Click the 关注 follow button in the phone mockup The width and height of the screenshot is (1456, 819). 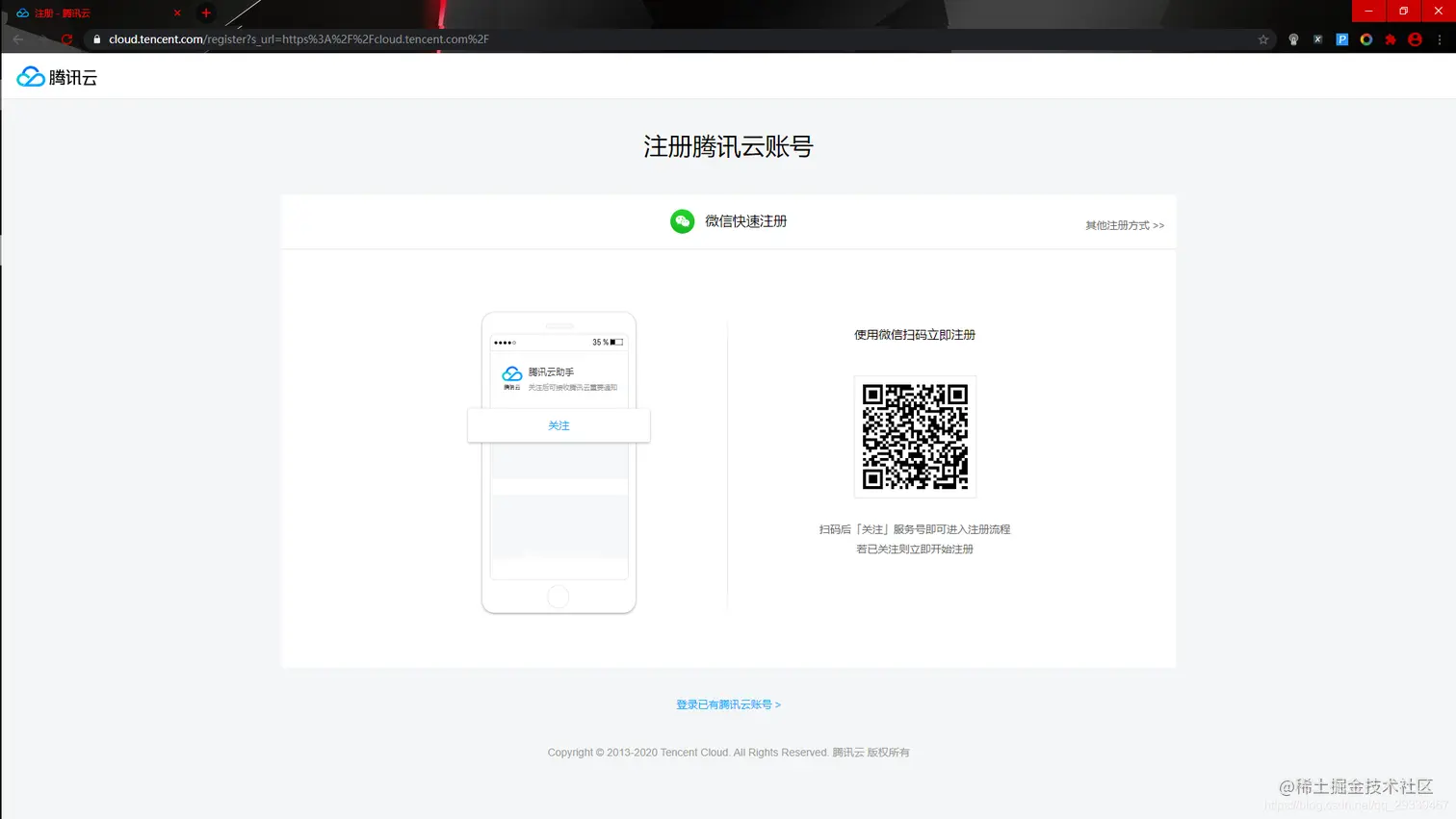[559, 424]
